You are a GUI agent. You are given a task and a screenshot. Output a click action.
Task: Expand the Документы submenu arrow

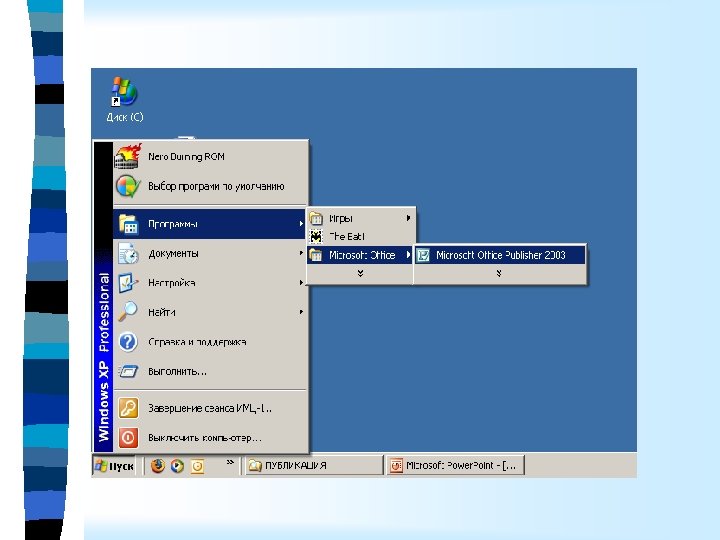click(301, 253)
